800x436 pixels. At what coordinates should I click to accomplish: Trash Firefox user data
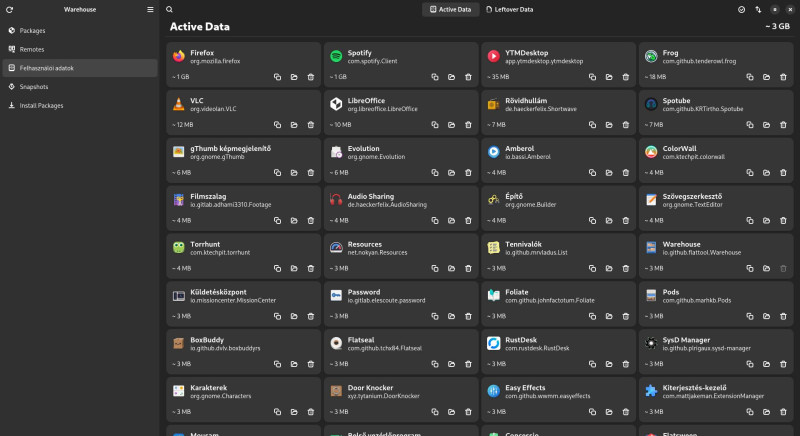(311, 77)
